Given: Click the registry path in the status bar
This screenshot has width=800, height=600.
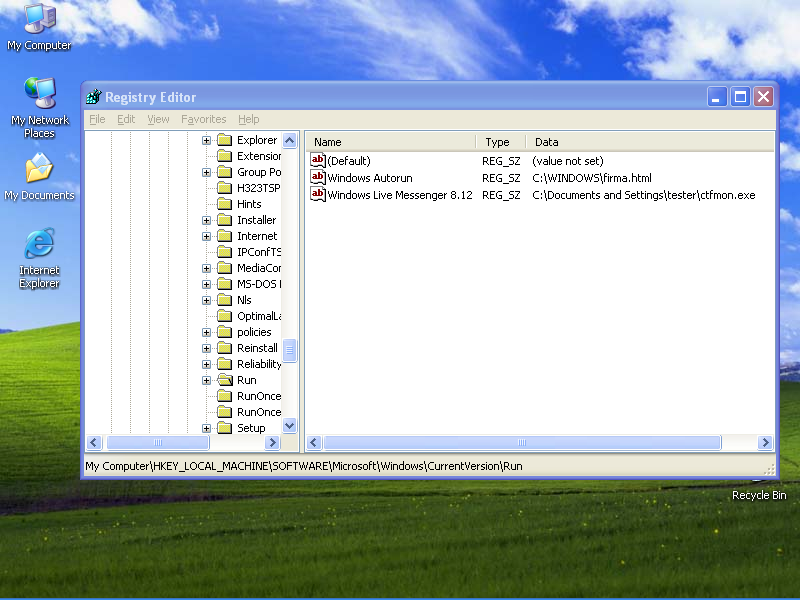Looking at the screenshot, I should coord(304,466).
